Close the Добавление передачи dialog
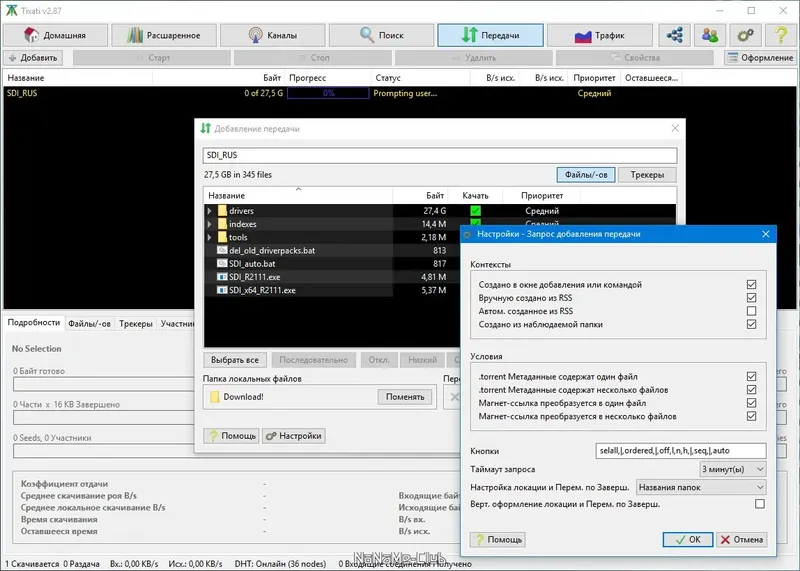 675,129
